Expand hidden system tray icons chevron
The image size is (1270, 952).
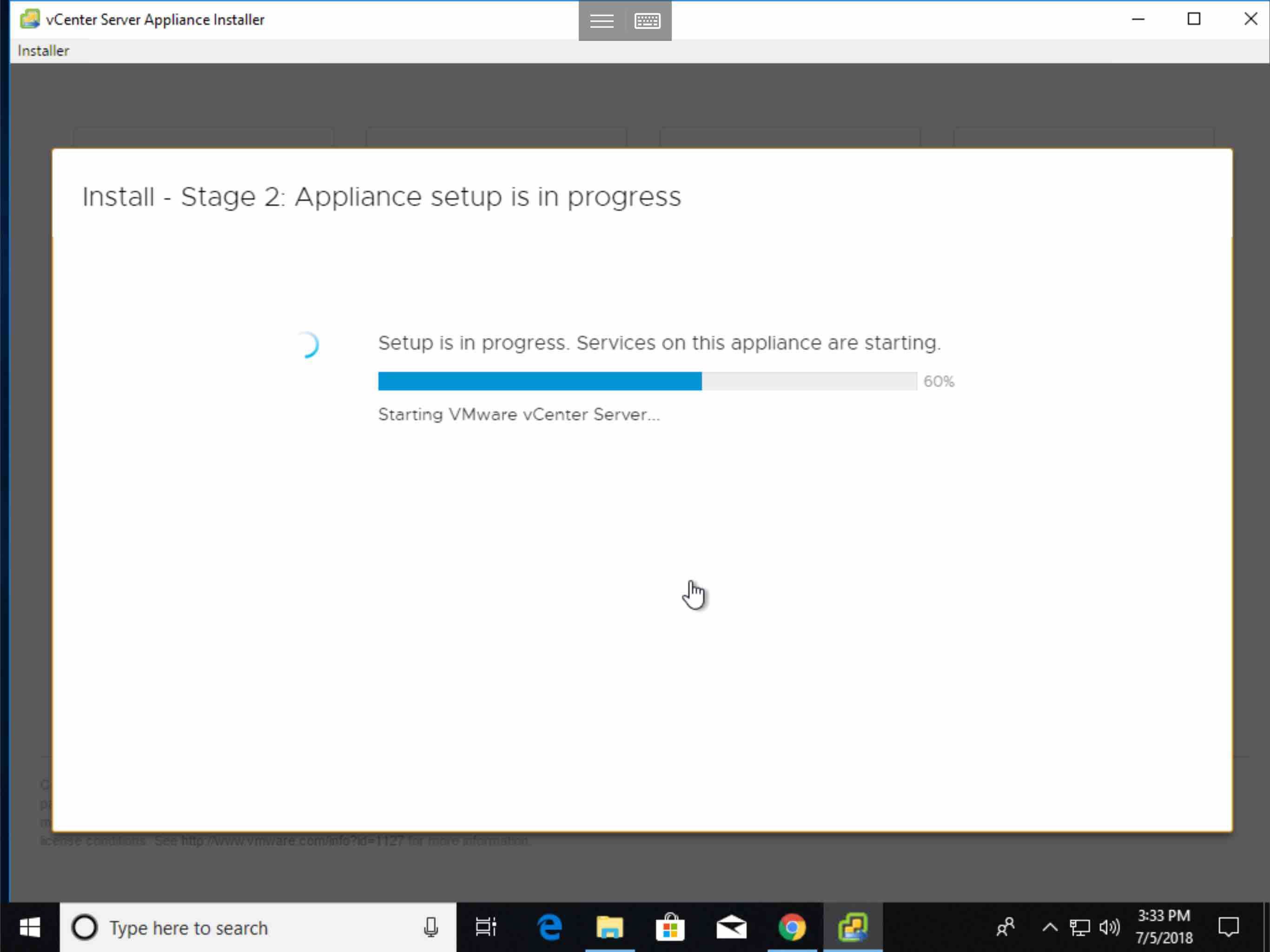click(x=1050, y=927)
